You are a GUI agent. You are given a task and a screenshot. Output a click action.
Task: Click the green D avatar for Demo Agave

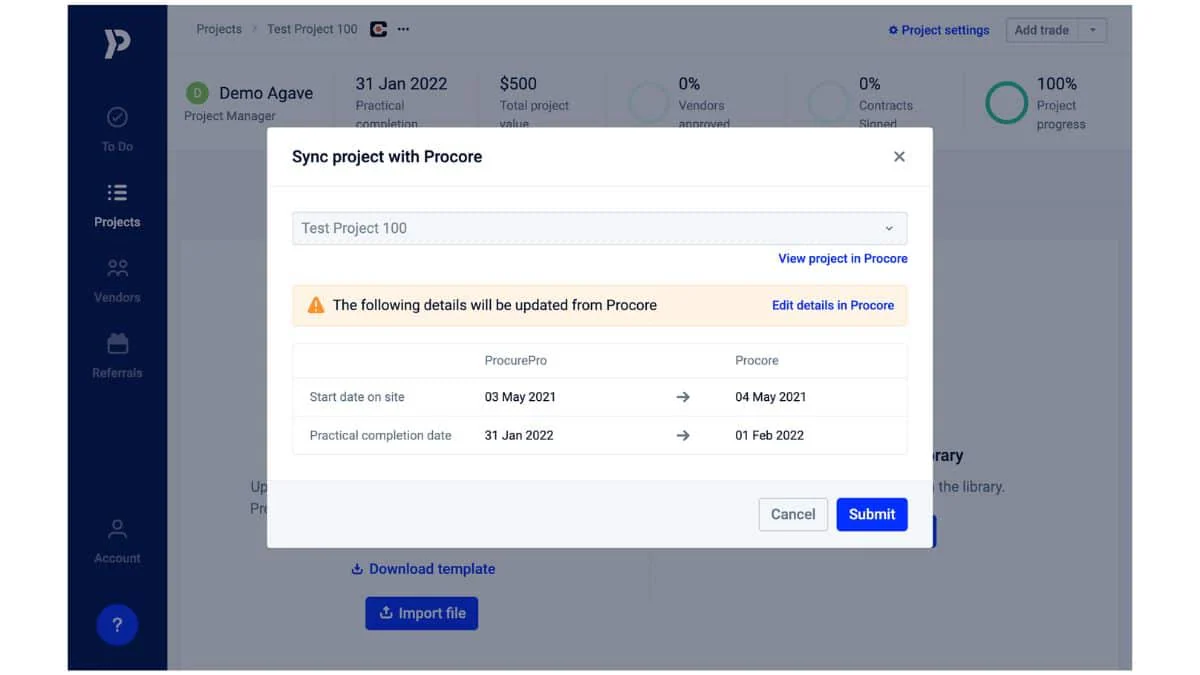point(197,93)
